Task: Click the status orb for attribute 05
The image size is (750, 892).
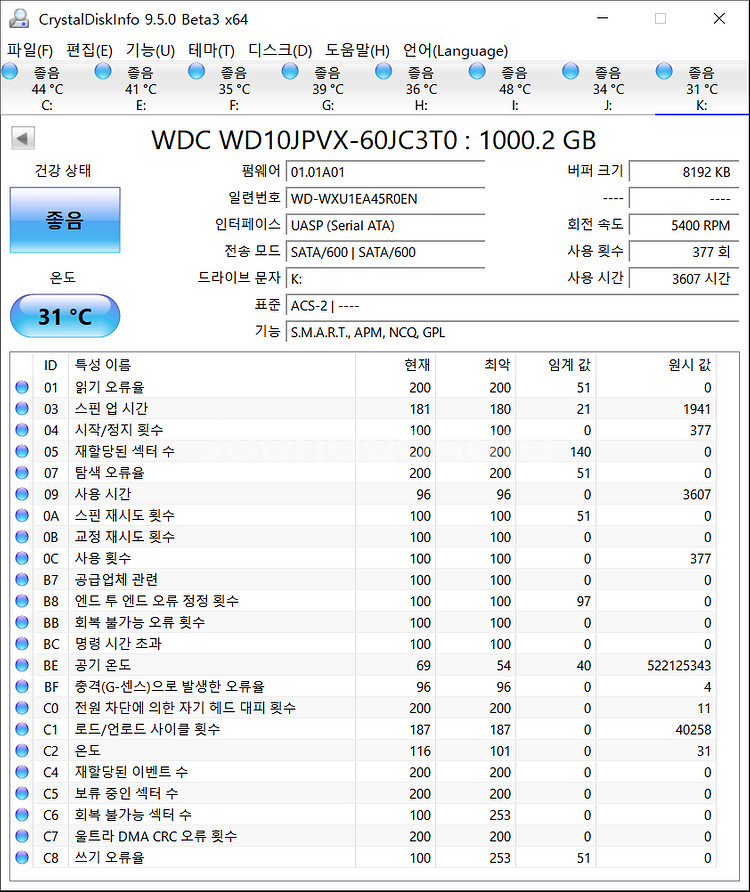Action: (x=22, y=451)
